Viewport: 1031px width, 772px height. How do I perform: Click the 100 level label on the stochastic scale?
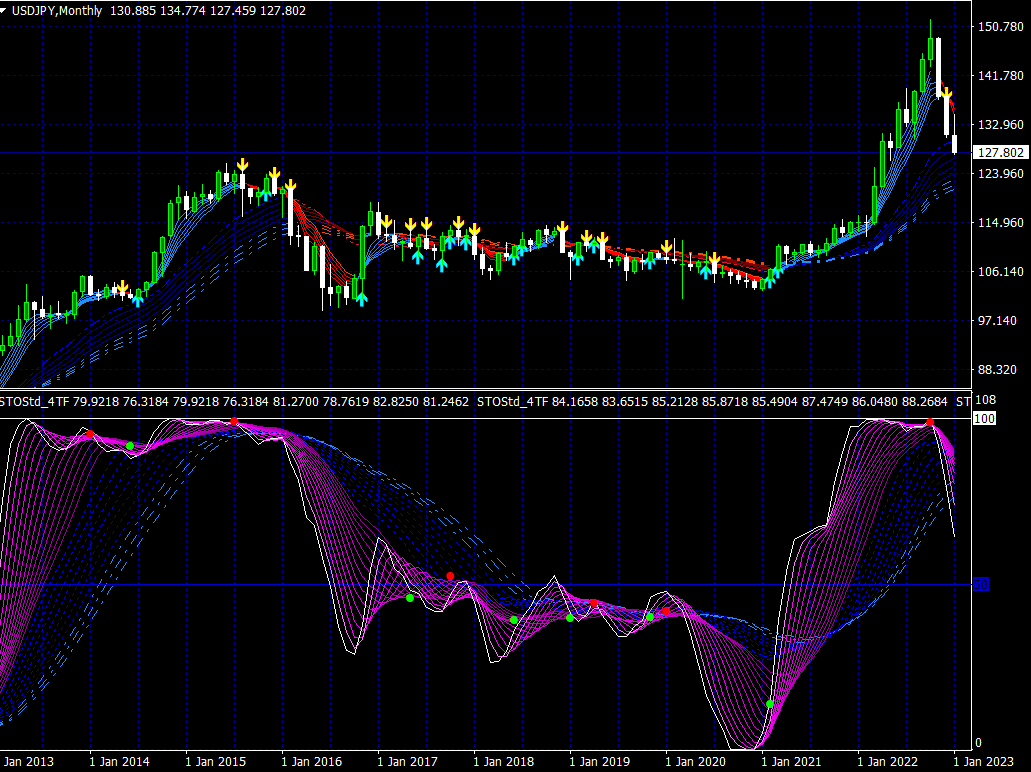click(x=983, y=418)
